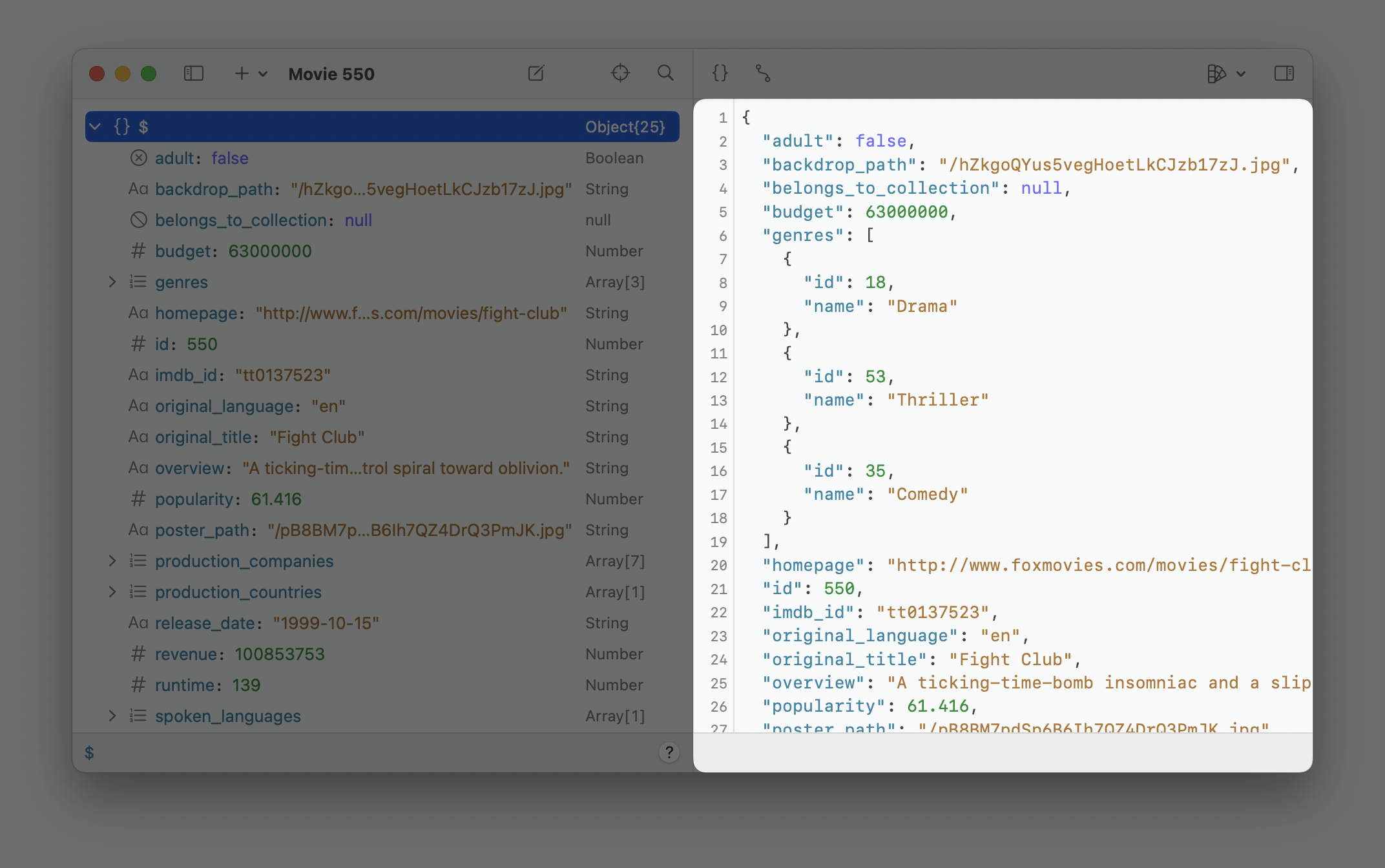Switch to raw JSON view with braces icon
The image size is (1385, 868).
719,74
